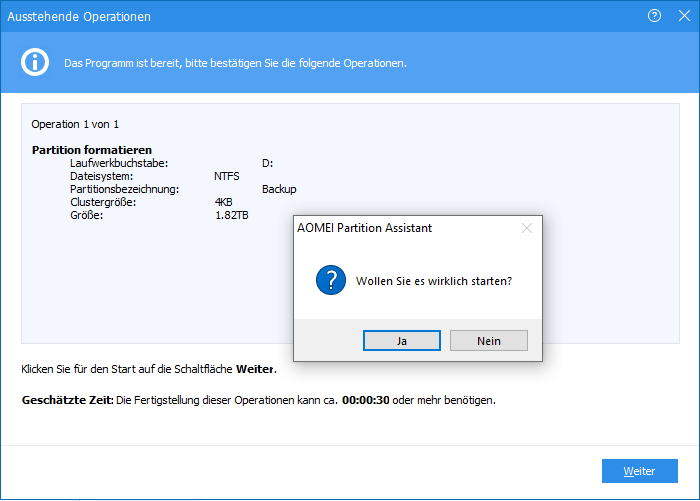The image size is (700, 501).
Task: Decline with the Nein button
Action: (x=488, y=341)
